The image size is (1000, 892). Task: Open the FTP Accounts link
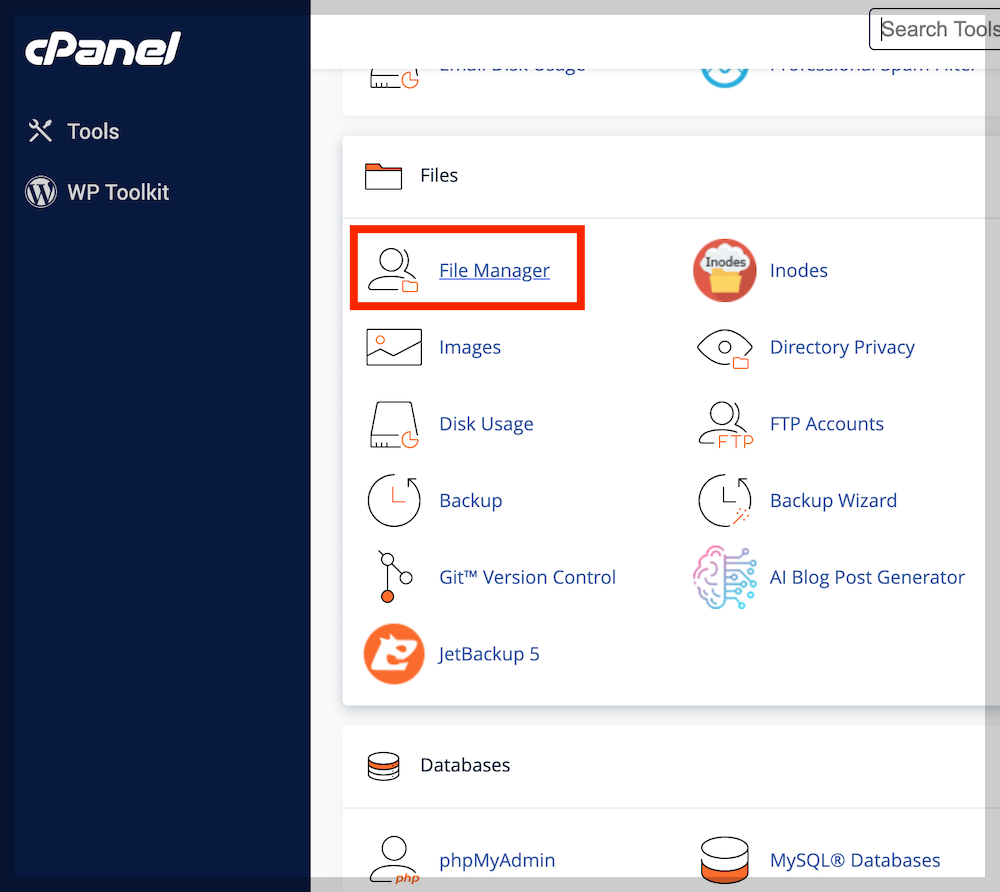827,424
